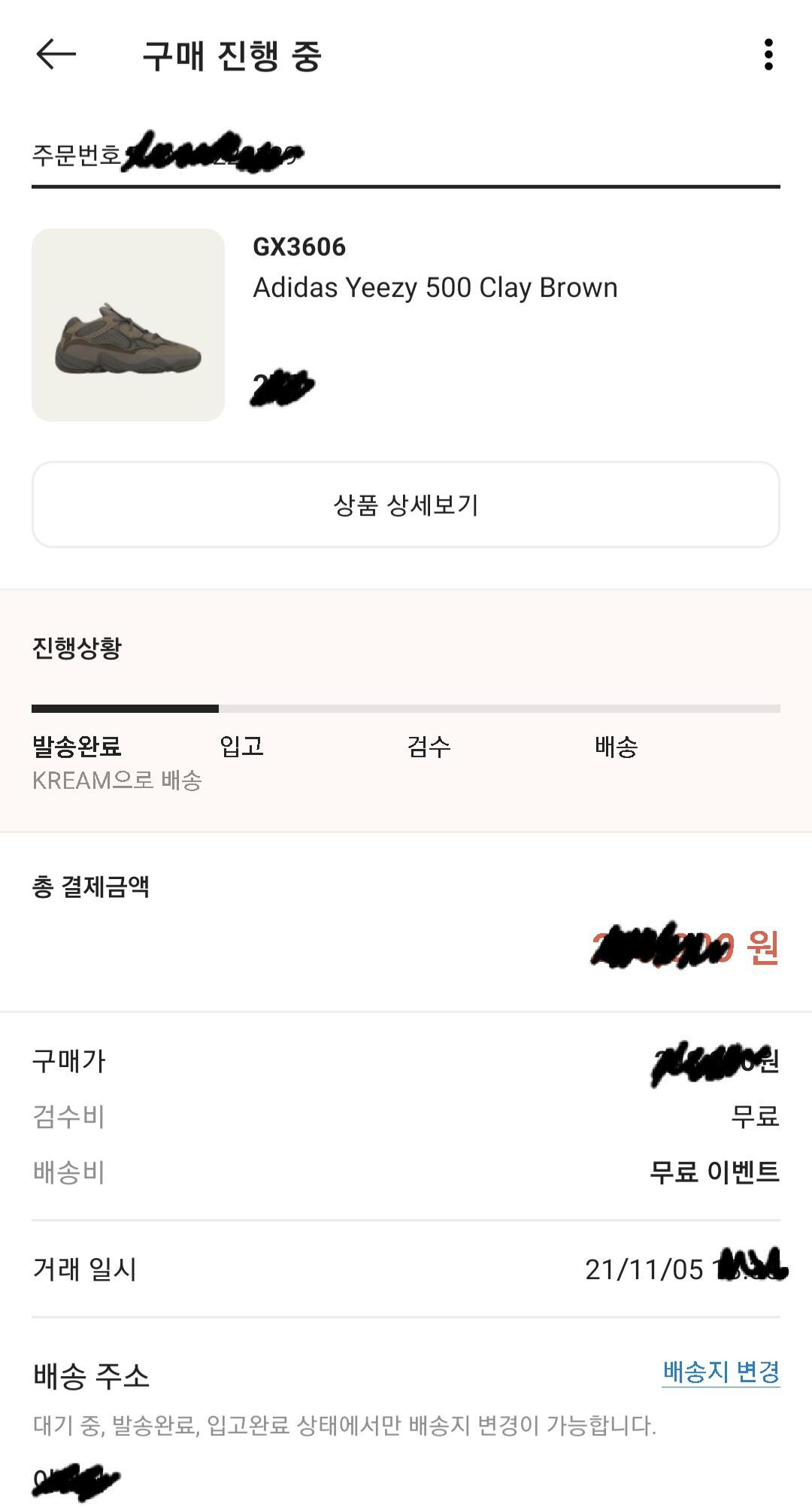
Task: Select the 배송 progress step
Action: pyautogui.click(x=616, y=746)
